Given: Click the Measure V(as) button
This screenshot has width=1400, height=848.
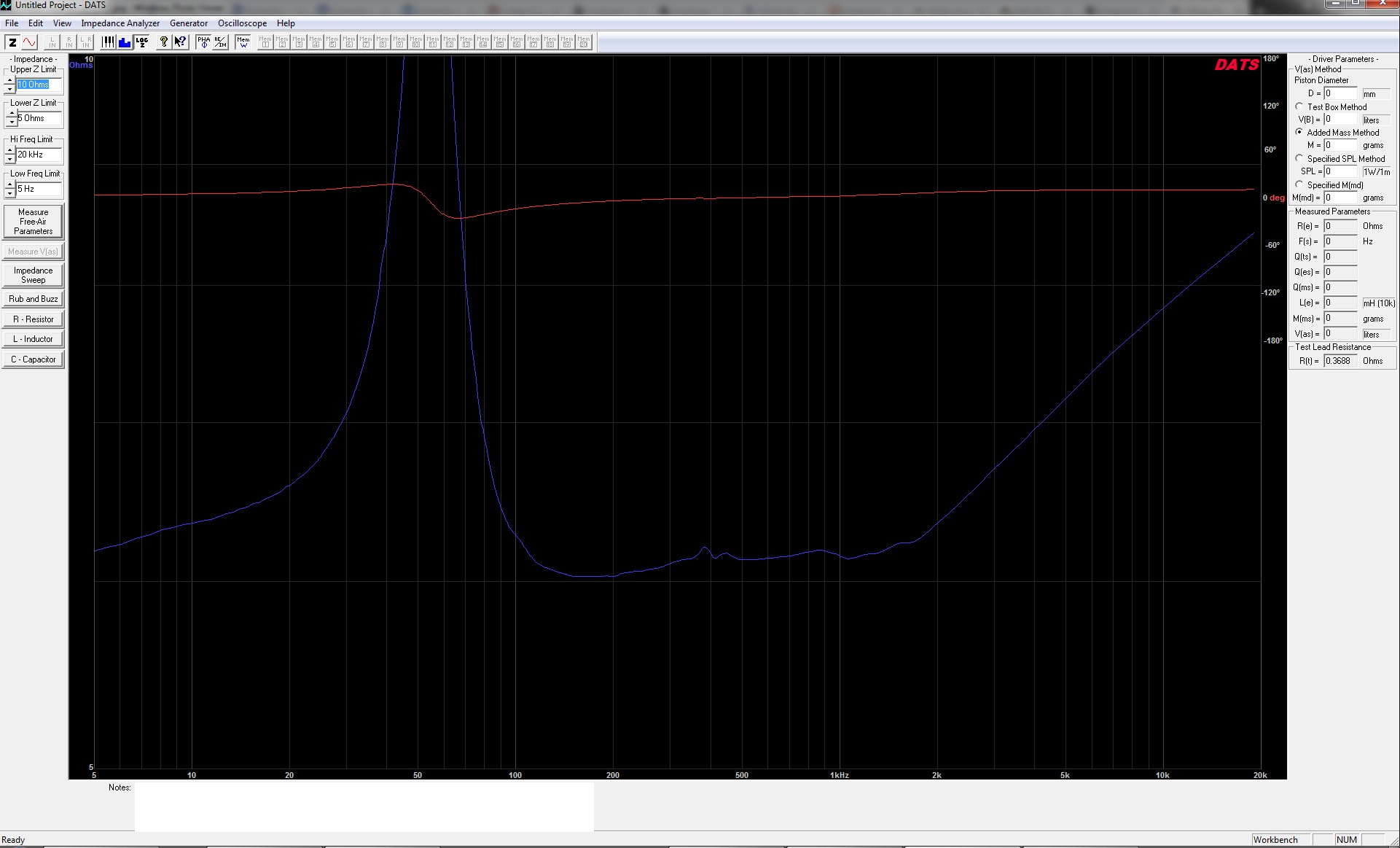Looking at the screenshot, I should [34, 252].
